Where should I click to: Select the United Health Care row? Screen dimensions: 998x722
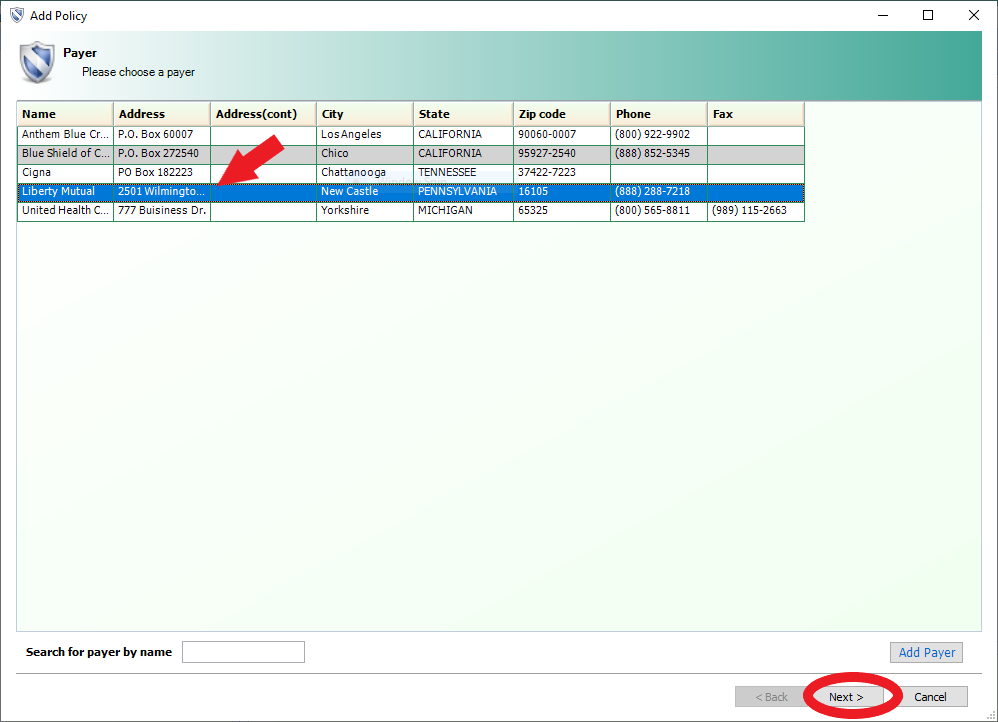[x=65, y=211]
